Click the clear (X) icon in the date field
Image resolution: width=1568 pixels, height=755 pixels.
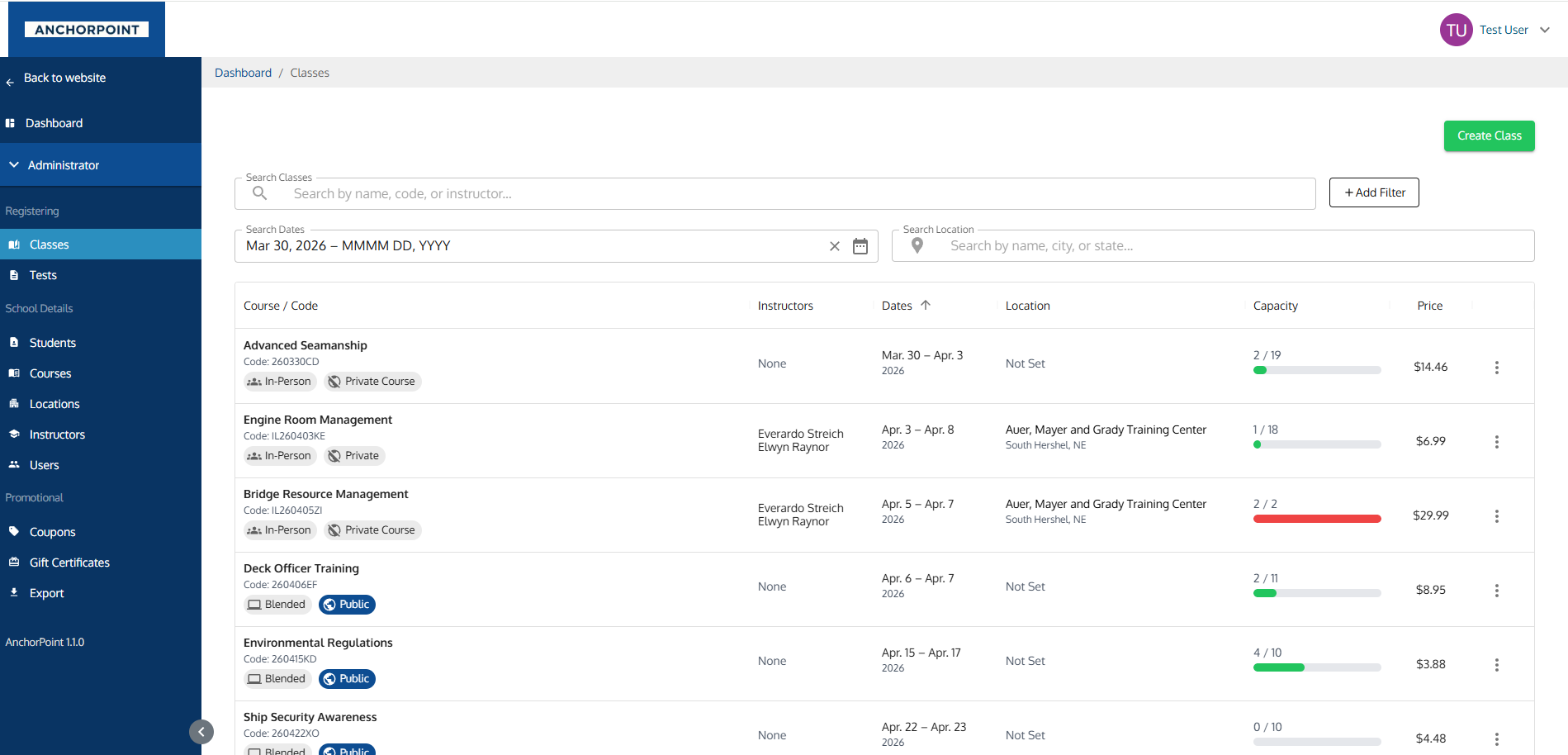[x=834, y=245]
